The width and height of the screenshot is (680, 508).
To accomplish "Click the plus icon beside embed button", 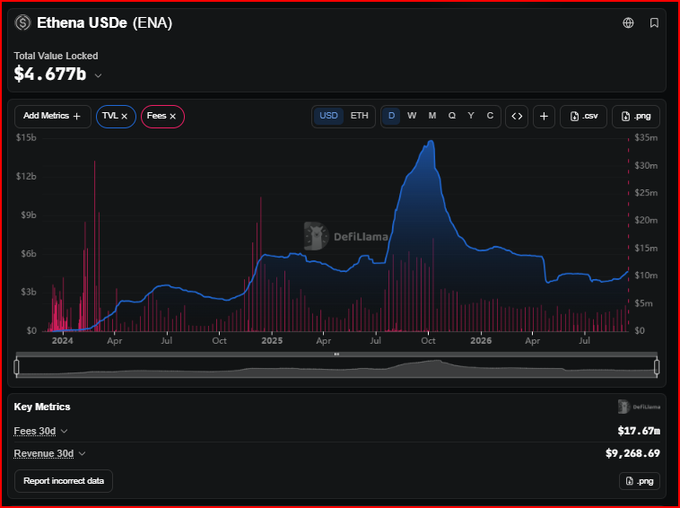I will tap(544, 116).
